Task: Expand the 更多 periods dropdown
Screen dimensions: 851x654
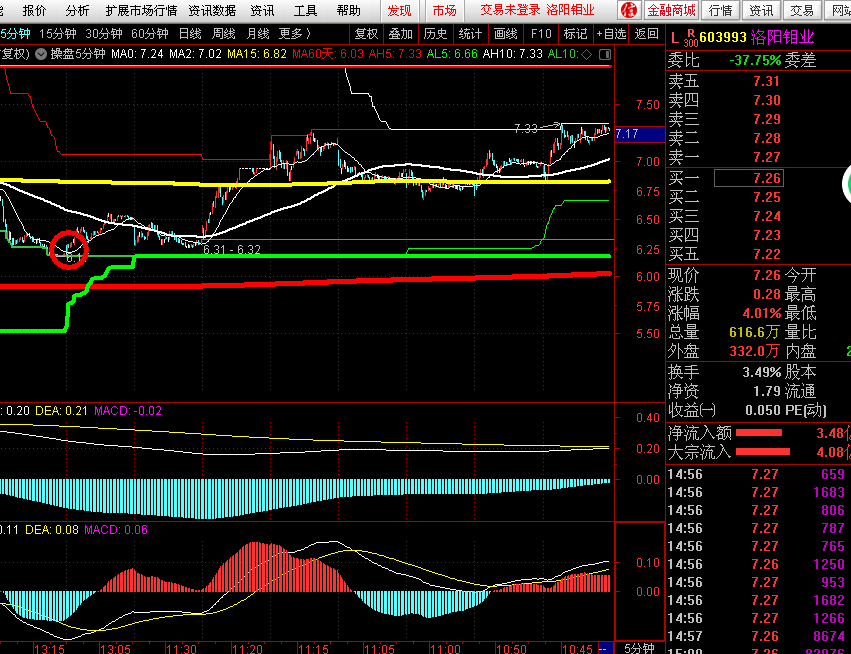Action: 293,33
